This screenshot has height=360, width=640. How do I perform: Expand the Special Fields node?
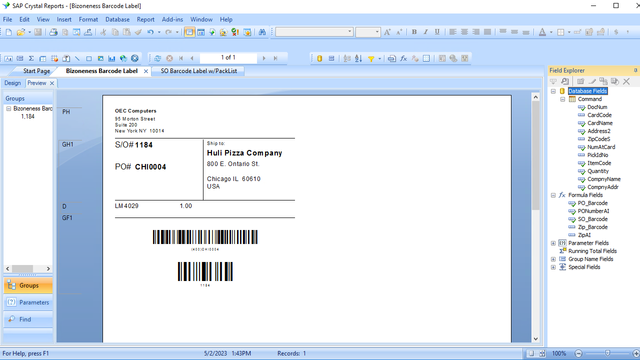point(553,267)
